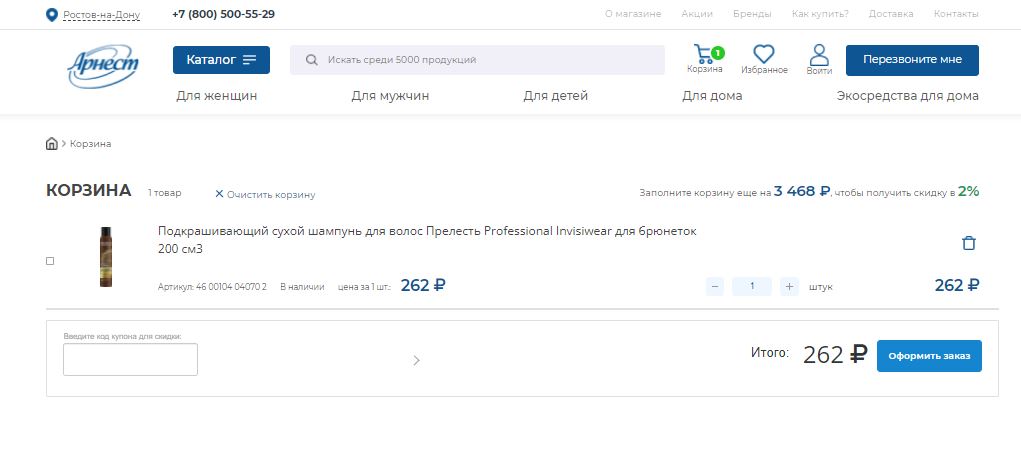
Task: Click the Арнест logo
Action: pyautogui.click(x=102, y=66)
